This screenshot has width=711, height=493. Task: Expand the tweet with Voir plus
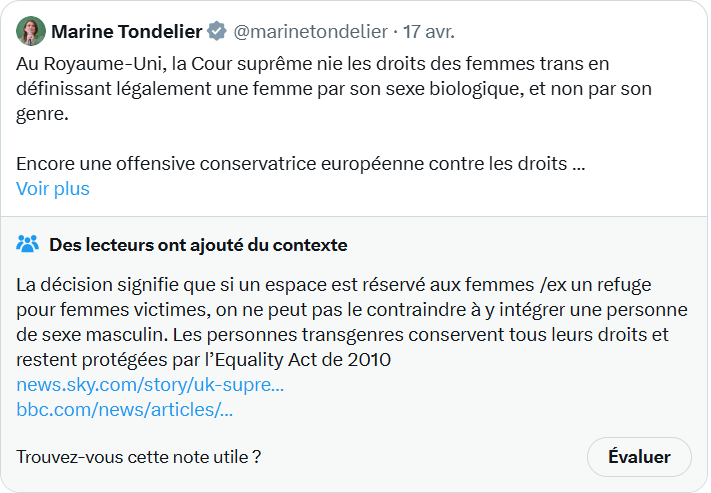pyautogui.click(x=53, y=189)
